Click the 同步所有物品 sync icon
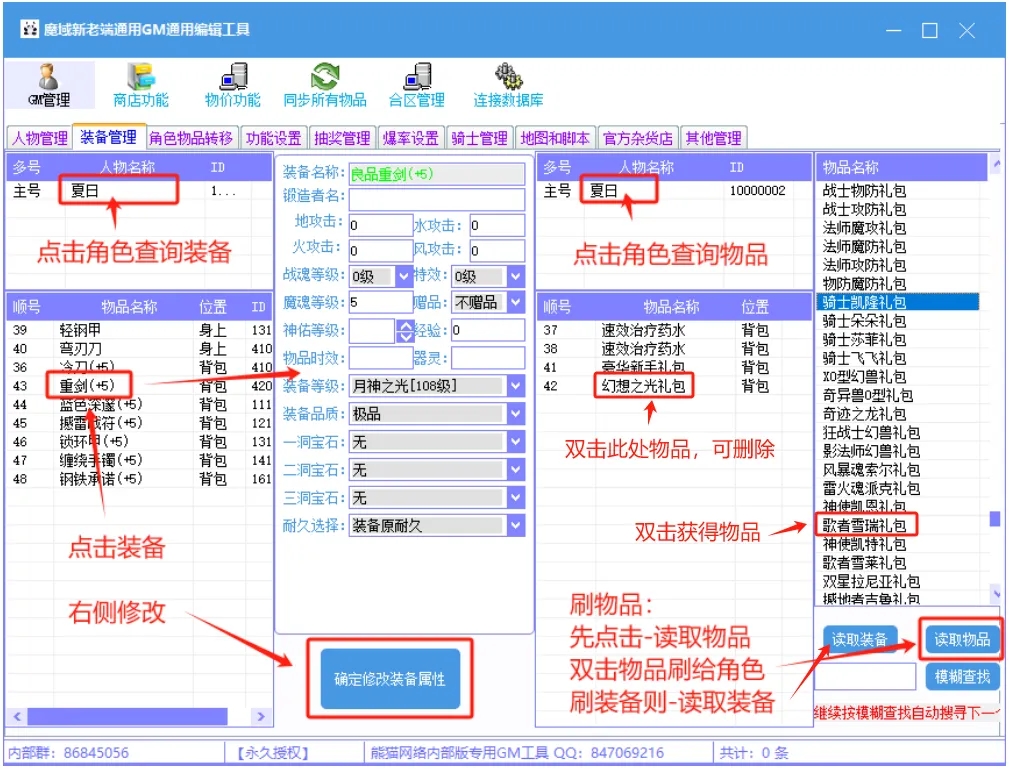The image size is (1009, 770). tap(324, 84)
